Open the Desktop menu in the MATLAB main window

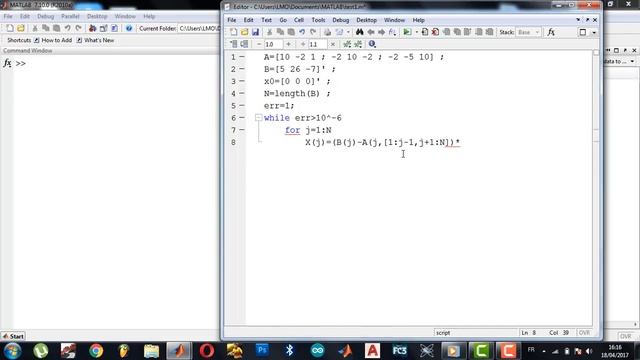(x=97, y=16)
